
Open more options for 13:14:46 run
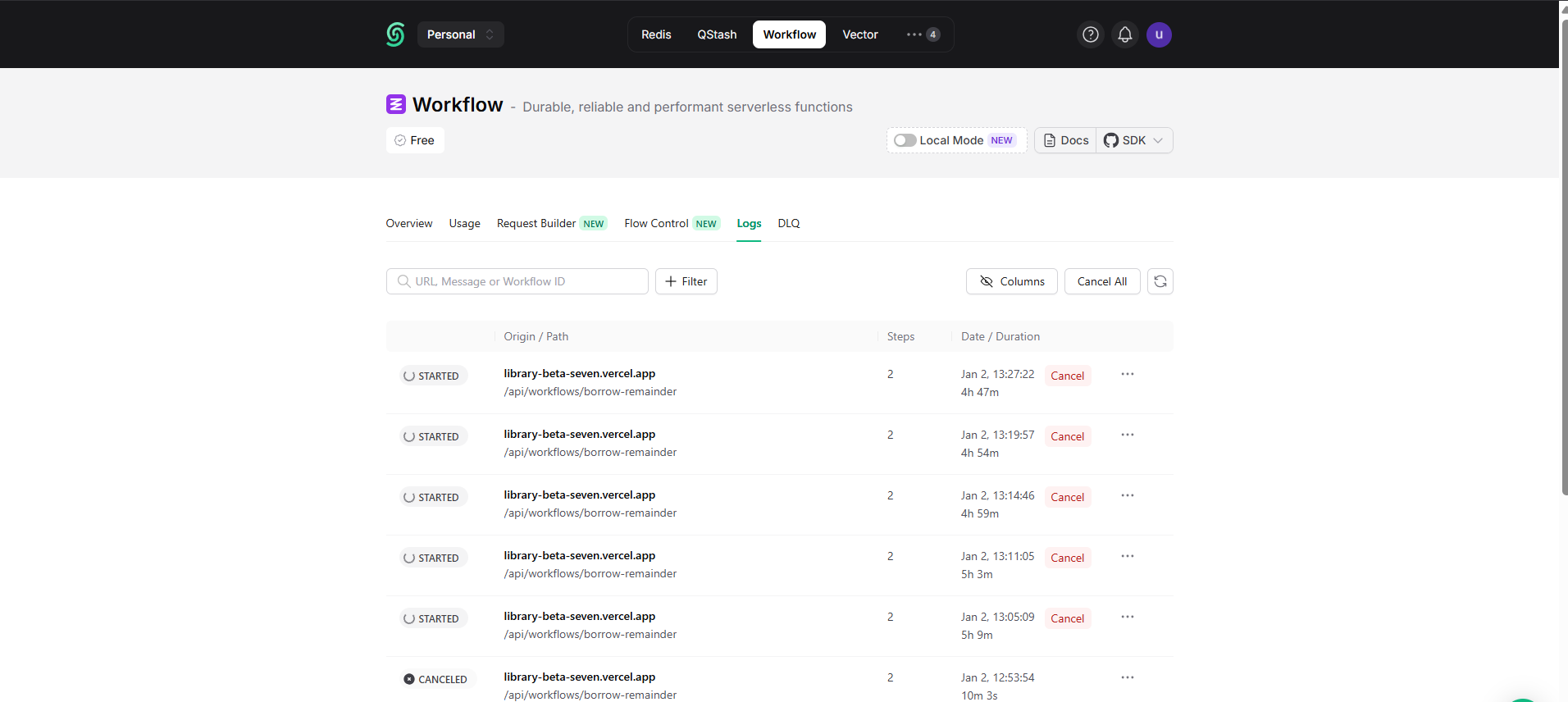(1128, 495)
